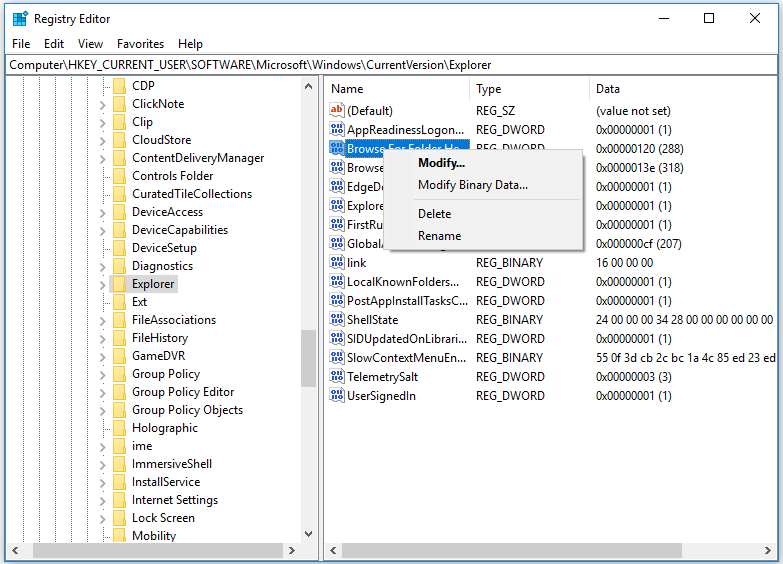Click the CDP key folder icon
This screenshot has width=783, height=564.
[119, 86]
